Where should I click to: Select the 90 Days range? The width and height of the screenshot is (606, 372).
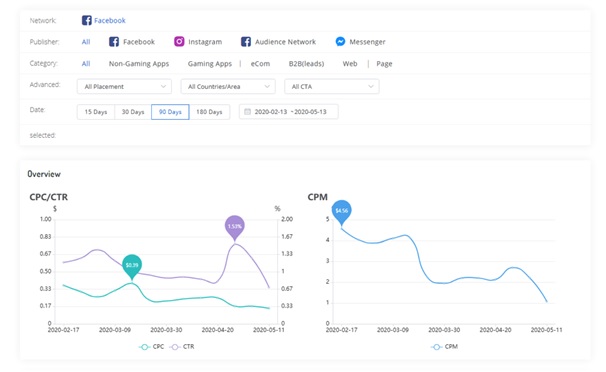(170, 112)
